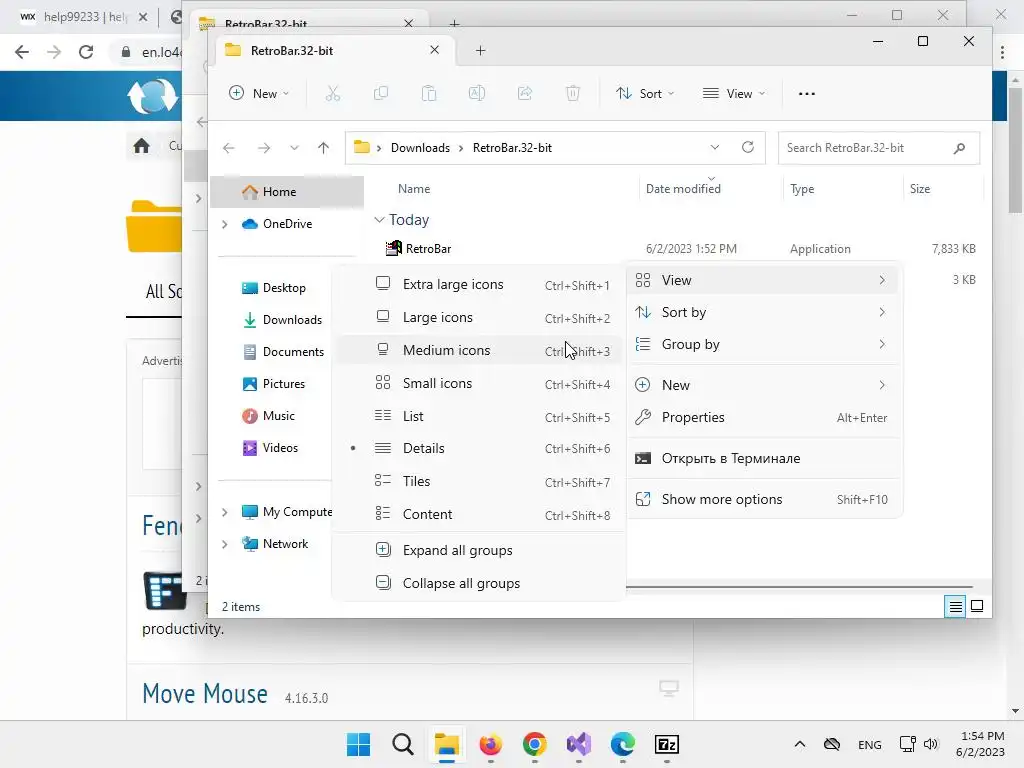Click Downloads in address breadcrumb
This screenshot has width=1024, height=768.
[x=420, y=148]
